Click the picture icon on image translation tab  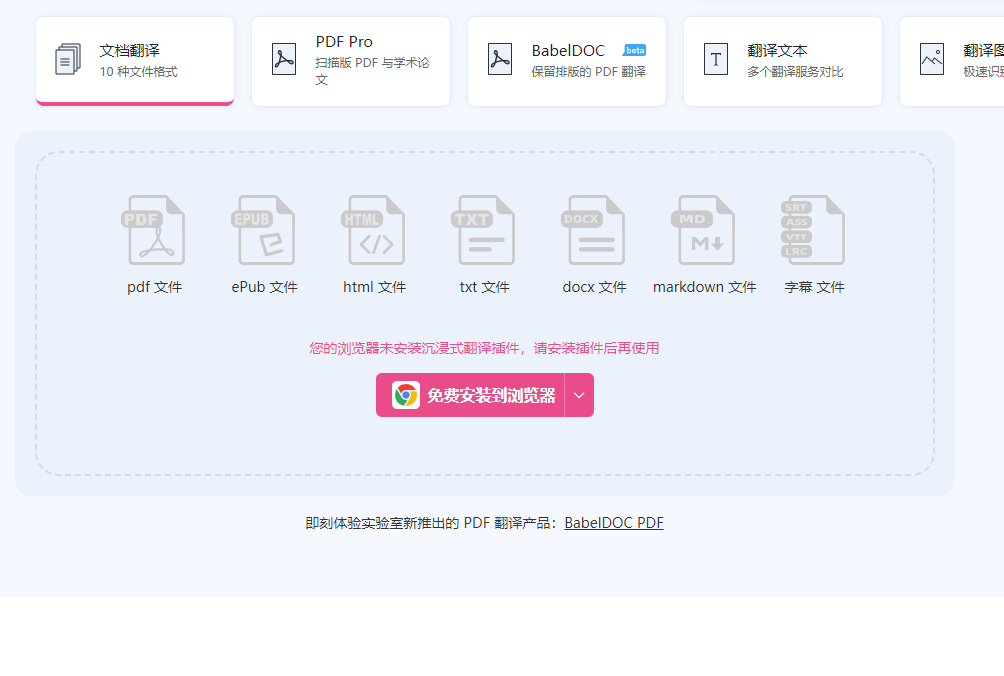click(932, 60)
